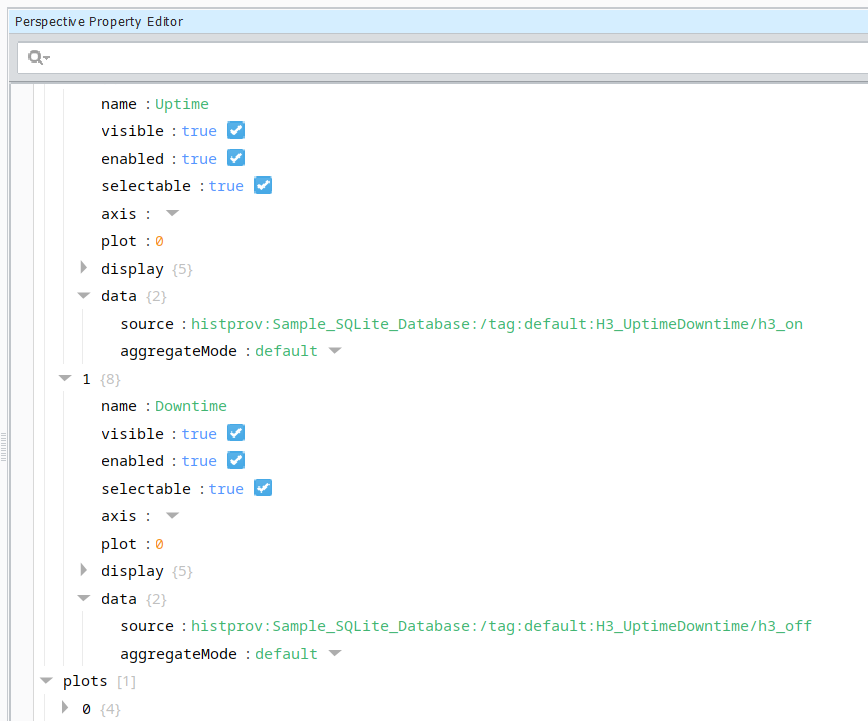Image resolution: width=868 pixels, height=721 pixels.
Task: Open the search options magnifier icon
Action: pyautogui.click(x=38, y=57)
